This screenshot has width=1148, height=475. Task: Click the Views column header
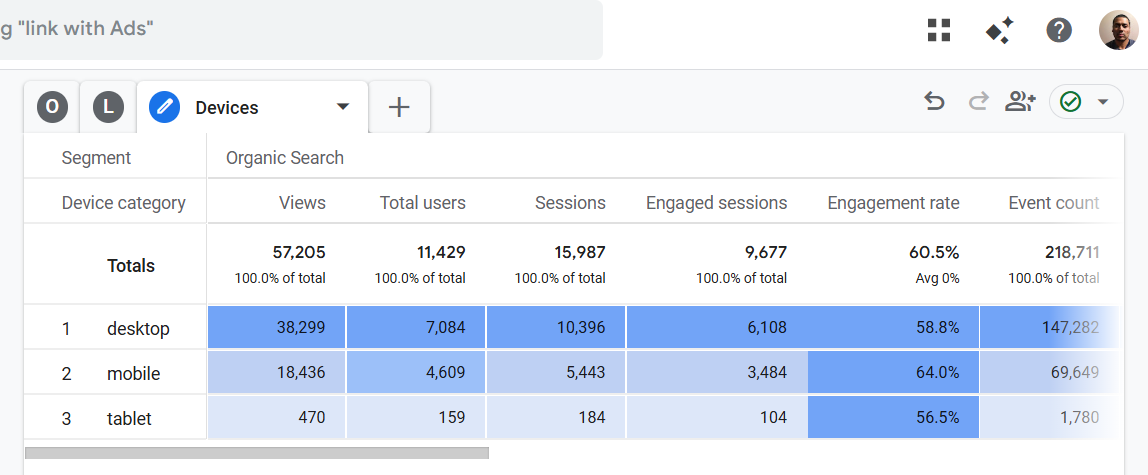click(302, 203)
